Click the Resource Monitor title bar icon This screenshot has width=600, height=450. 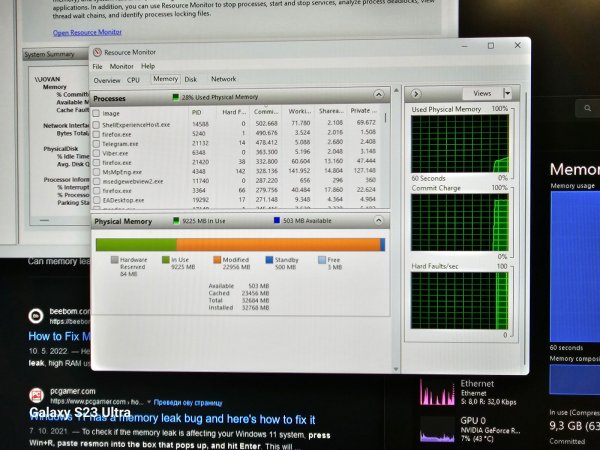coord(97,52)
